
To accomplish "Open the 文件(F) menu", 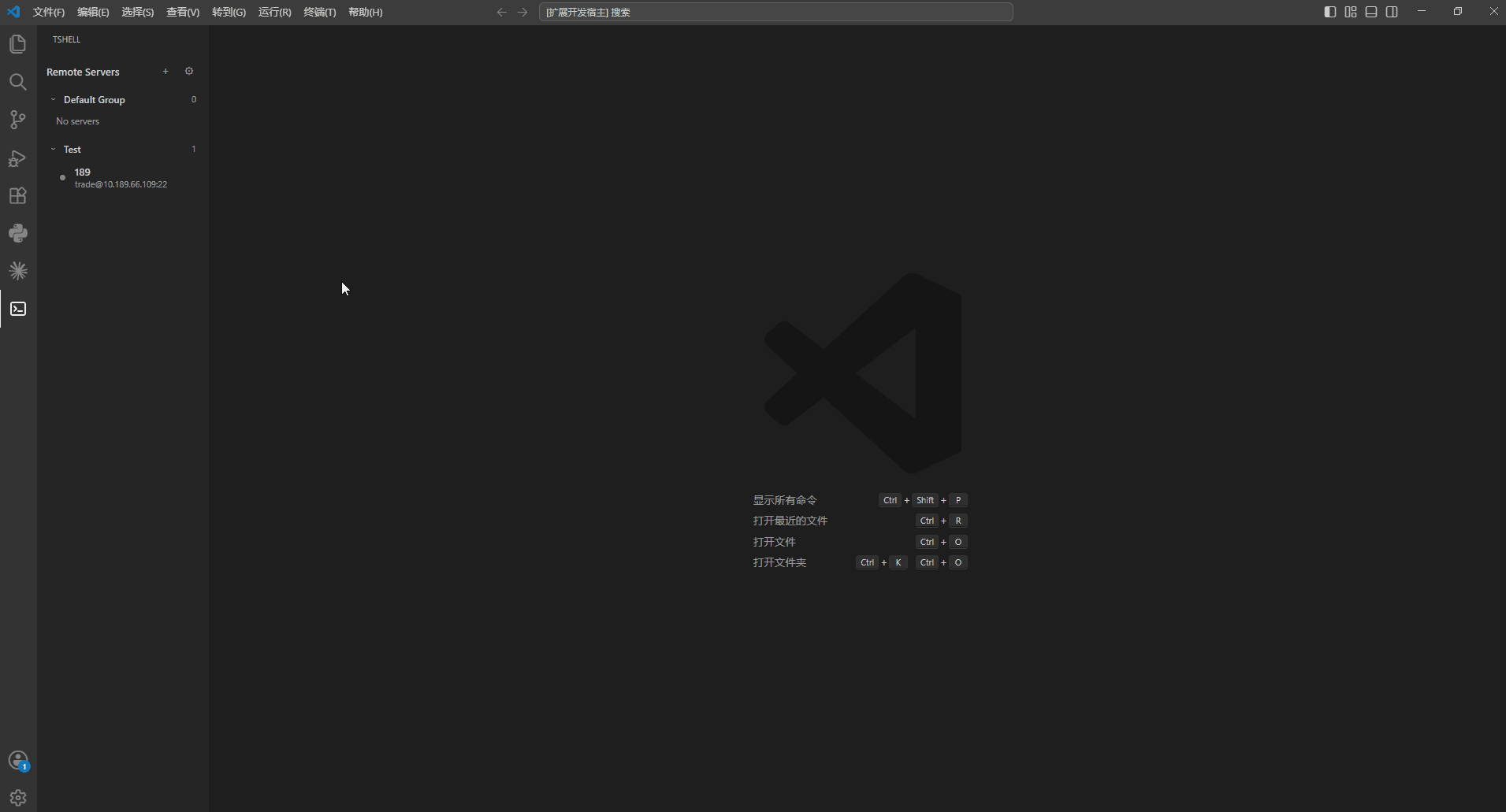I will coord(49,12).
